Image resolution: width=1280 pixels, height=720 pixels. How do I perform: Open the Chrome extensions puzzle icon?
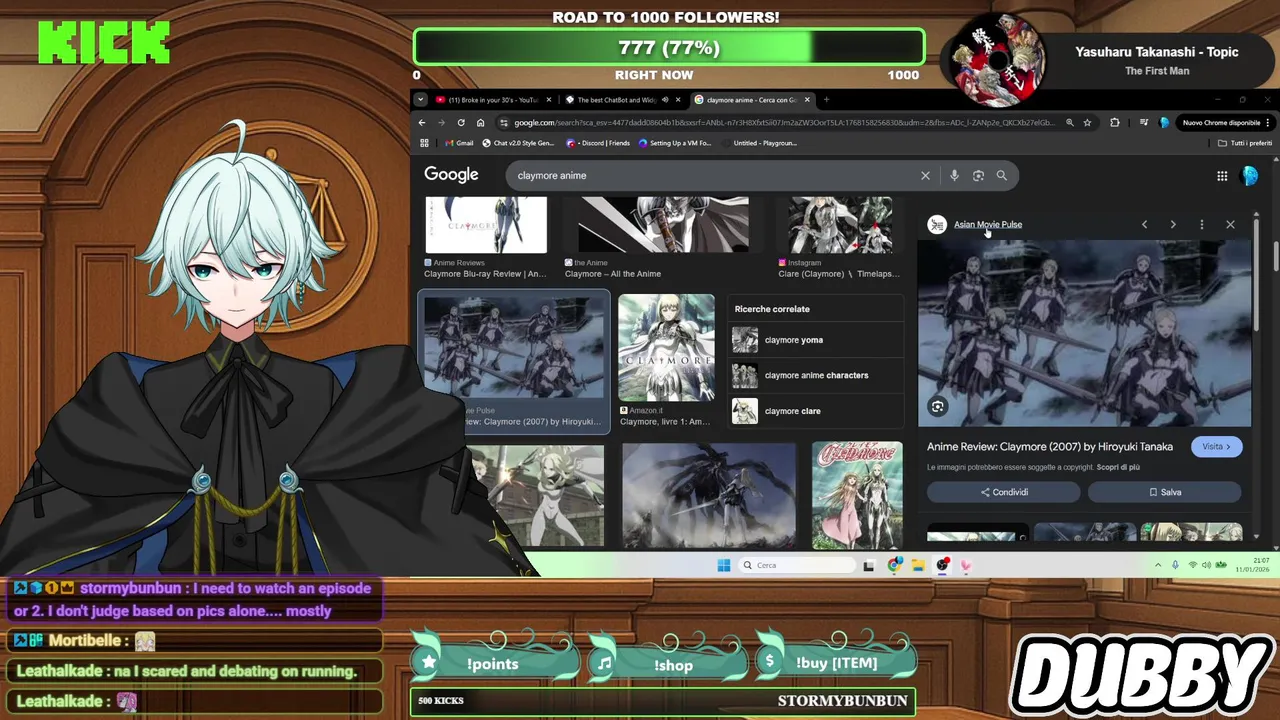tap(1115, 122)
